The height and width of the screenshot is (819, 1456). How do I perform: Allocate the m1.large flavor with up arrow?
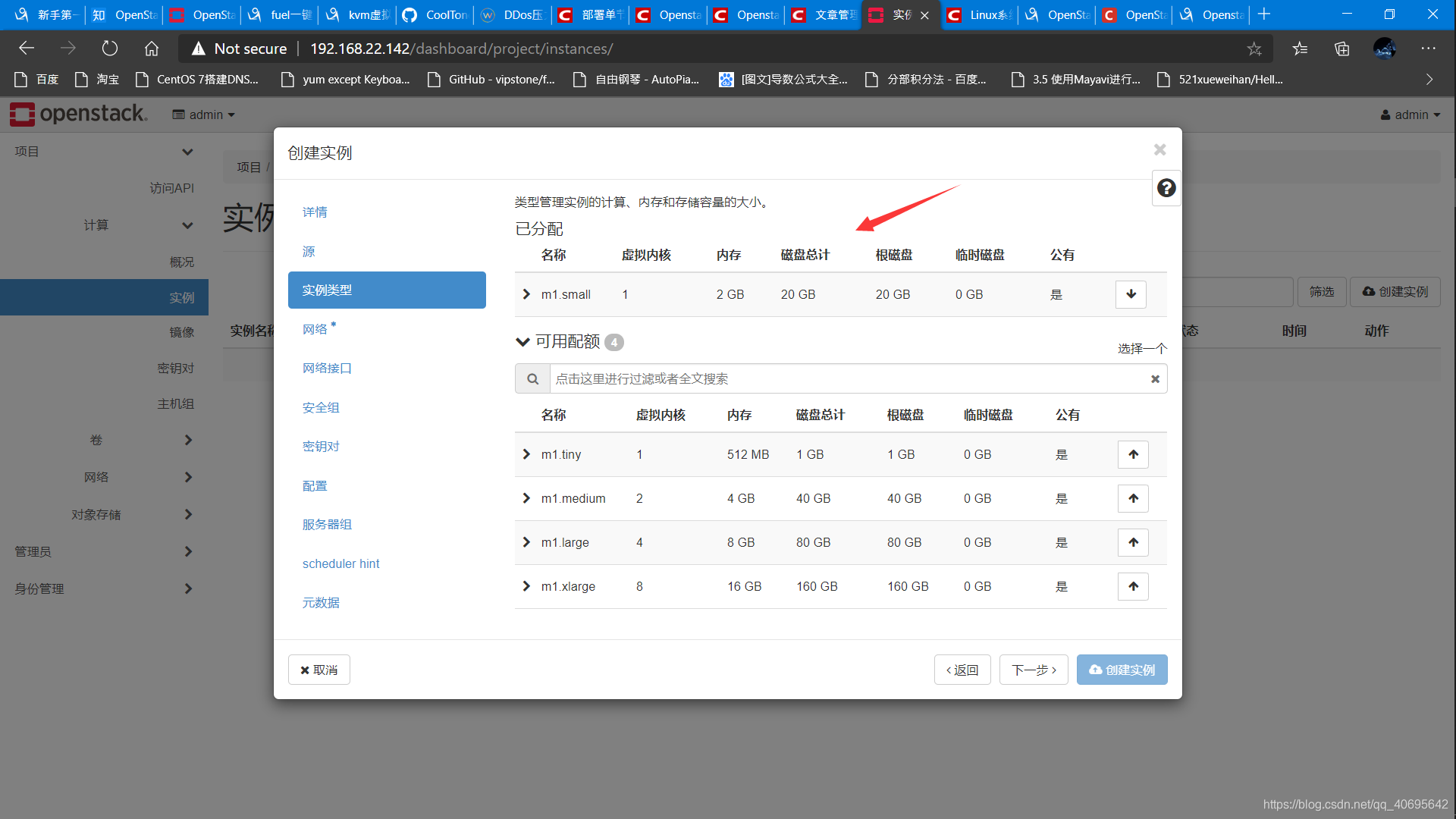tap(1133, 542)
